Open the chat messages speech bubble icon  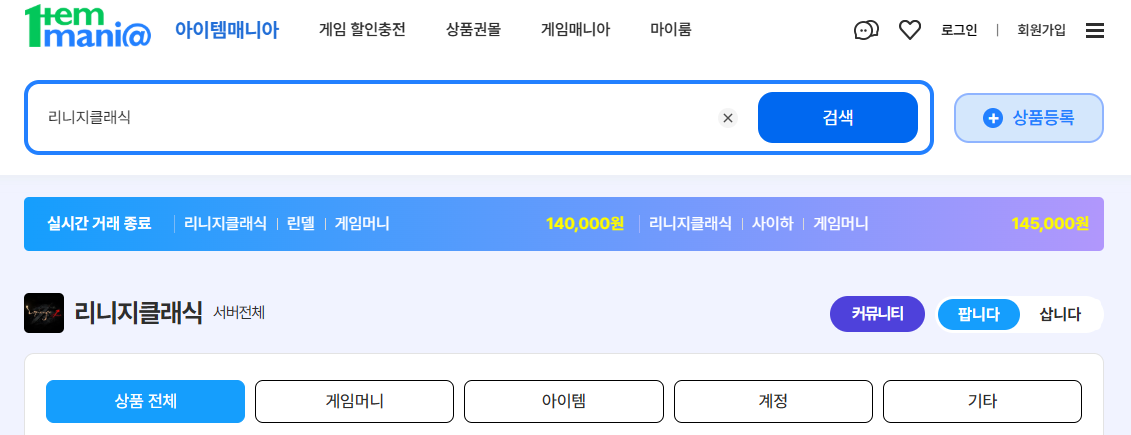(866, 30)
